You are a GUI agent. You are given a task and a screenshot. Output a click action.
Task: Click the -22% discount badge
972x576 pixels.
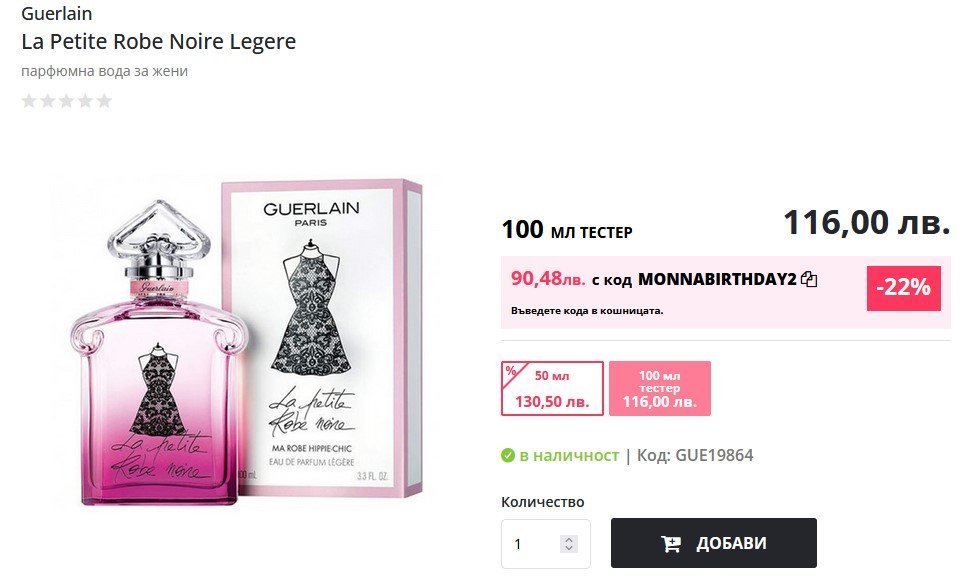pos(903,288)
